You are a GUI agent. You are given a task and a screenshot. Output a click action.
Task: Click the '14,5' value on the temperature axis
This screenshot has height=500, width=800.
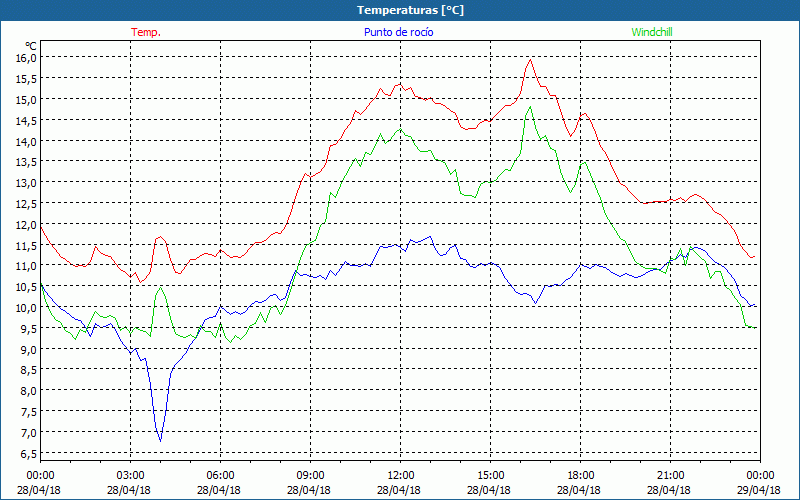[x=26, y=120]
